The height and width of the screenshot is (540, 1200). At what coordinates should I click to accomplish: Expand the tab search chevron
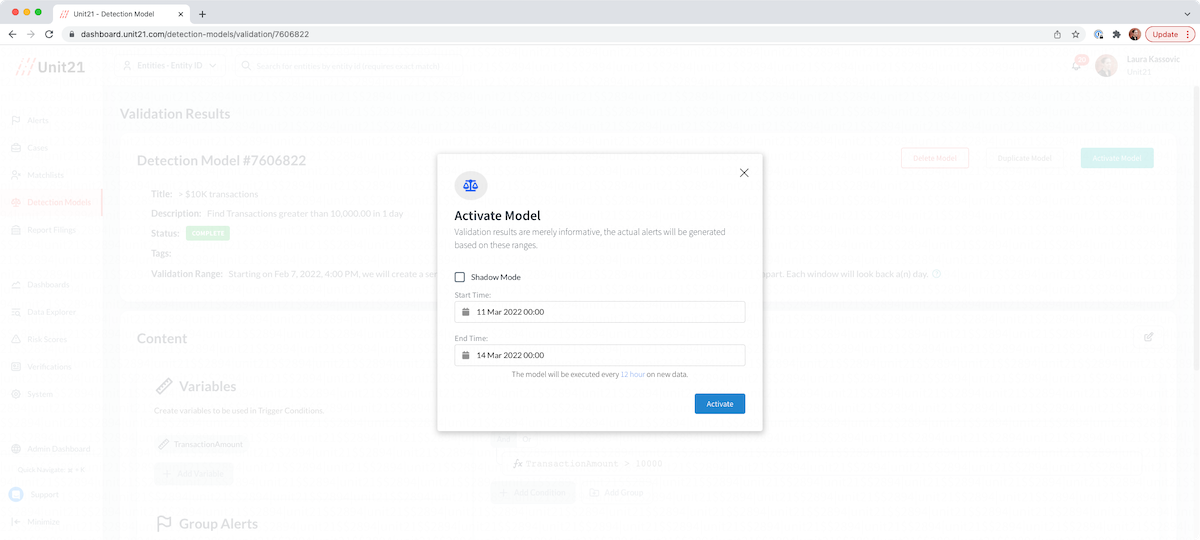pyautogui.click(x=1186, y=14)
